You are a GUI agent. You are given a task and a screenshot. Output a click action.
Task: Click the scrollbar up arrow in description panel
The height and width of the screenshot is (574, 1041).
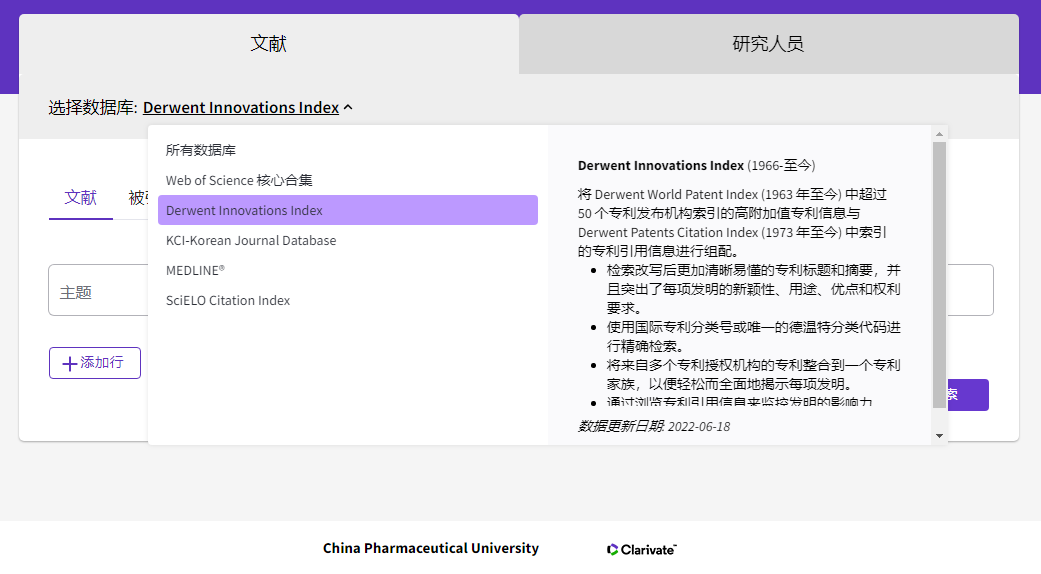click(x=938, y=134)
